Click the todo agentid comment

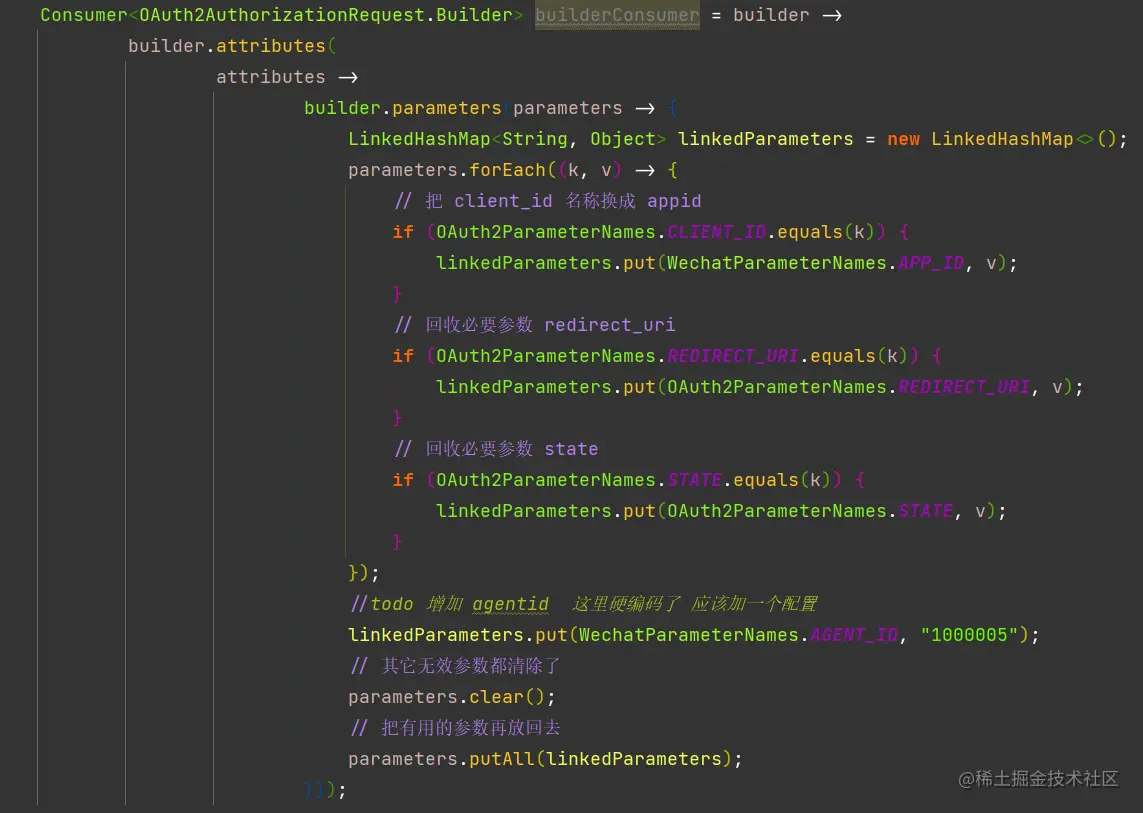583,604
